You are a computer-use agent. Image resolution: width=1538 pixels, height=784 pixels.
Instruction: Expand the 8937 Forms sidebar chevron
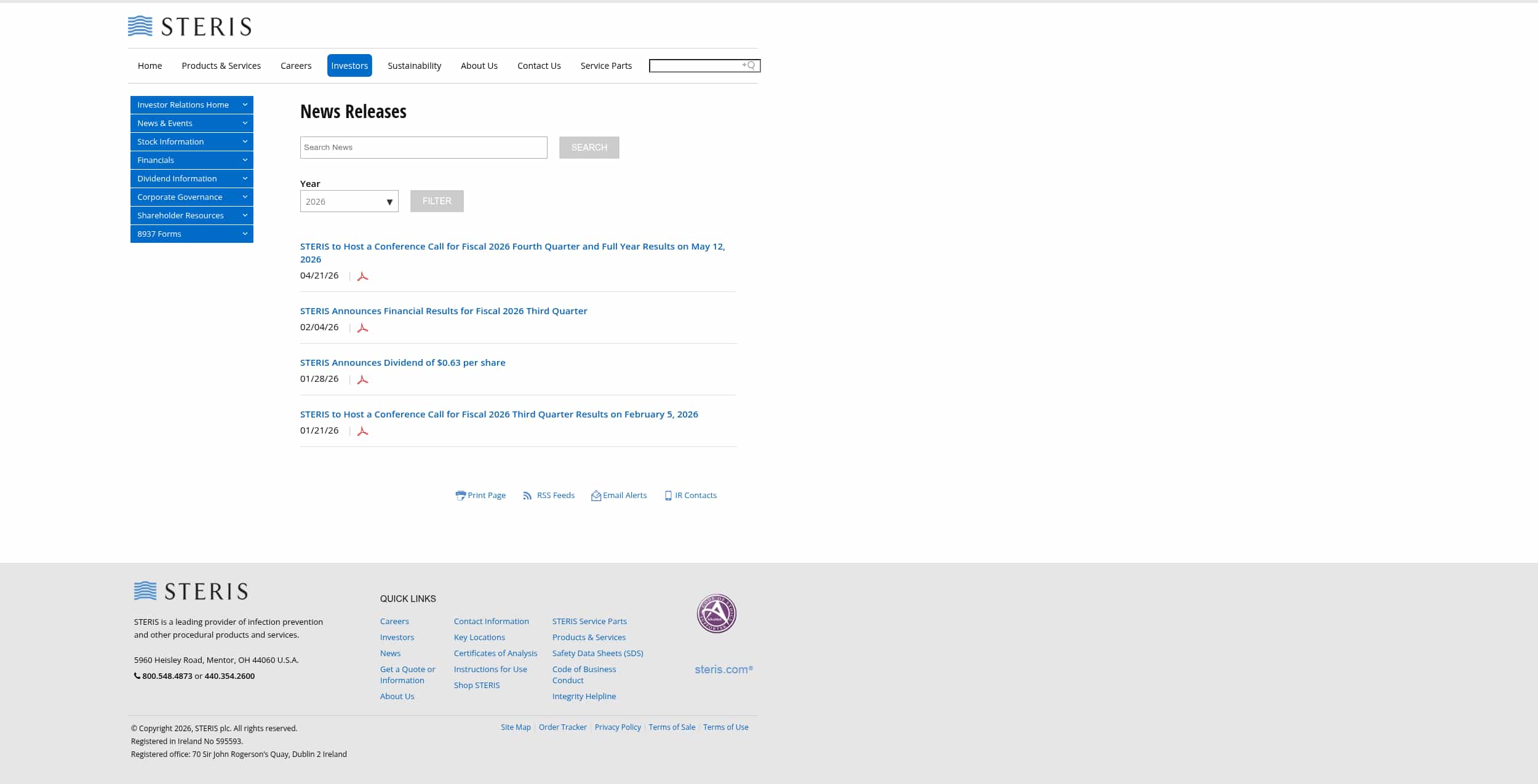(x=245, y=234)
